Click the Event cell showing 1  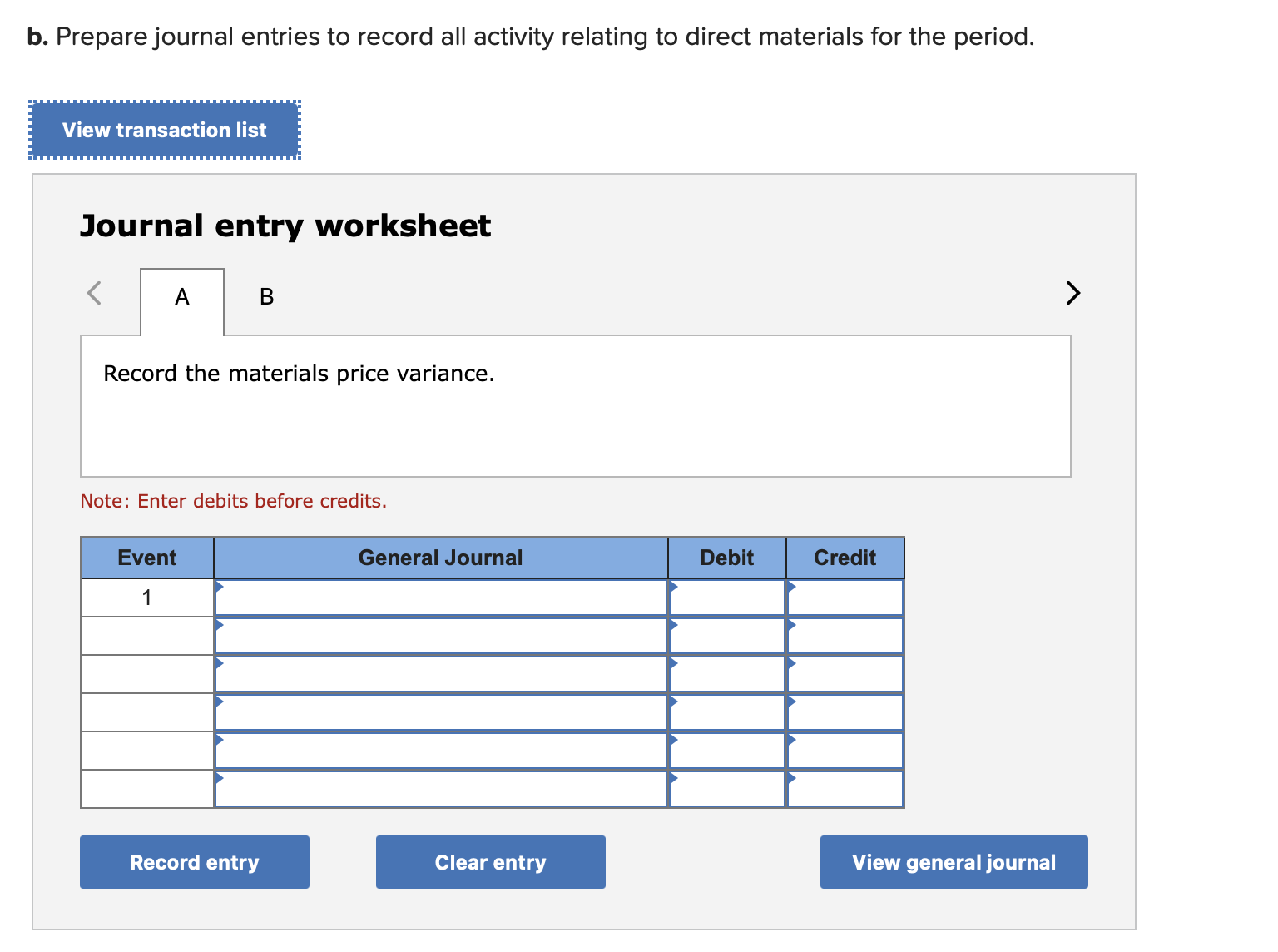146,597
